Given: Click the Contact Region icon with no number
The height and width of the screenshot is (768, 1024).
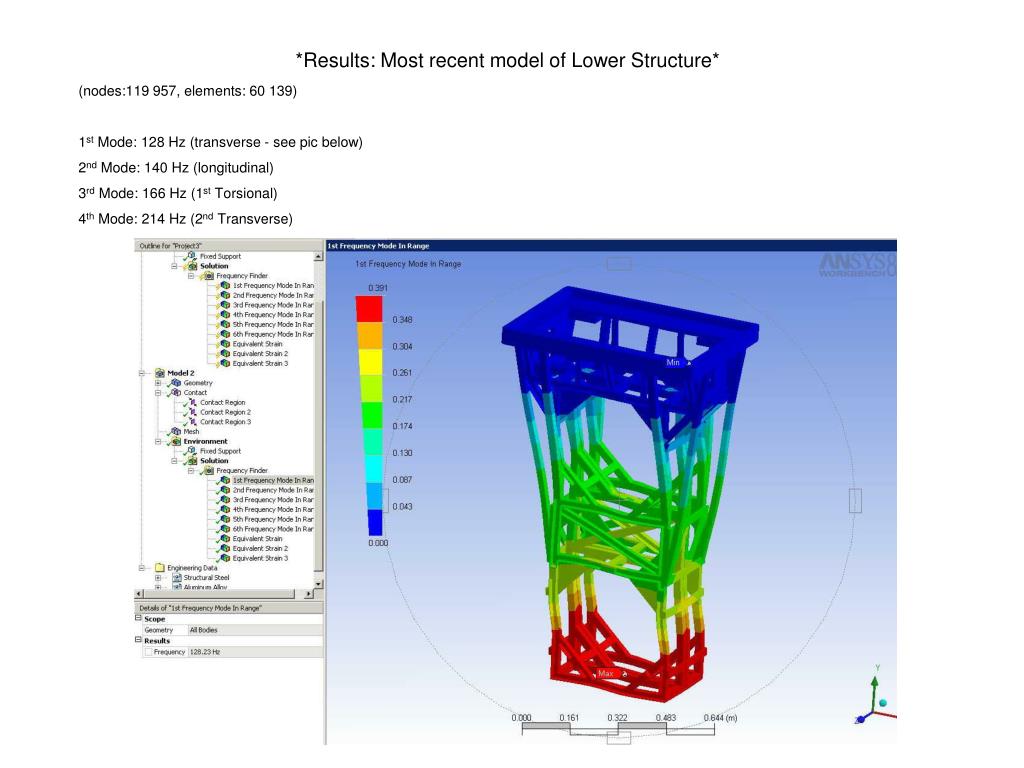Looking at the screenshot, I should [x=192, y=402].
